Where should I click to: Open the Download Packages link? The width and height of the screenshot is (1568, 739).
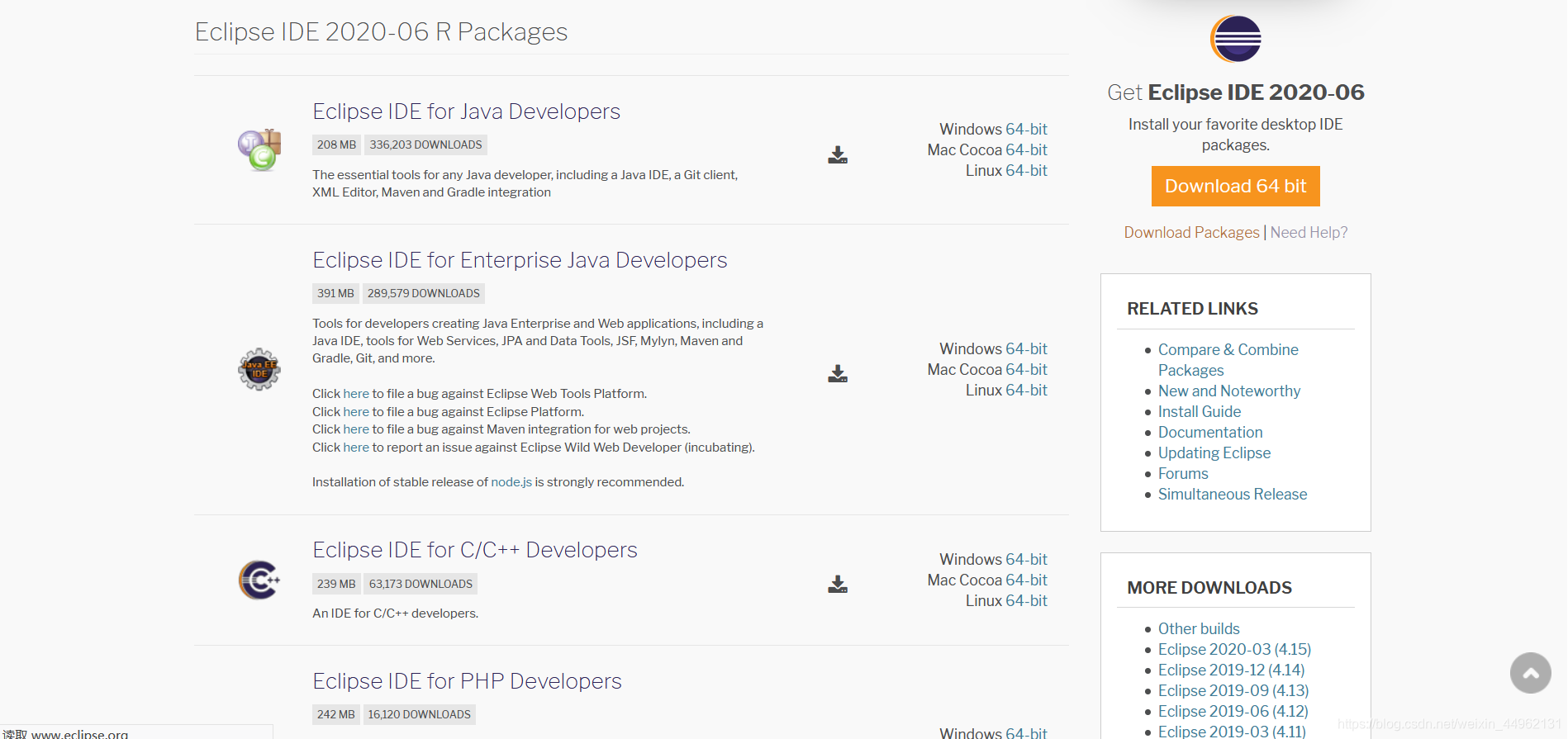(x=1191, y=233)
